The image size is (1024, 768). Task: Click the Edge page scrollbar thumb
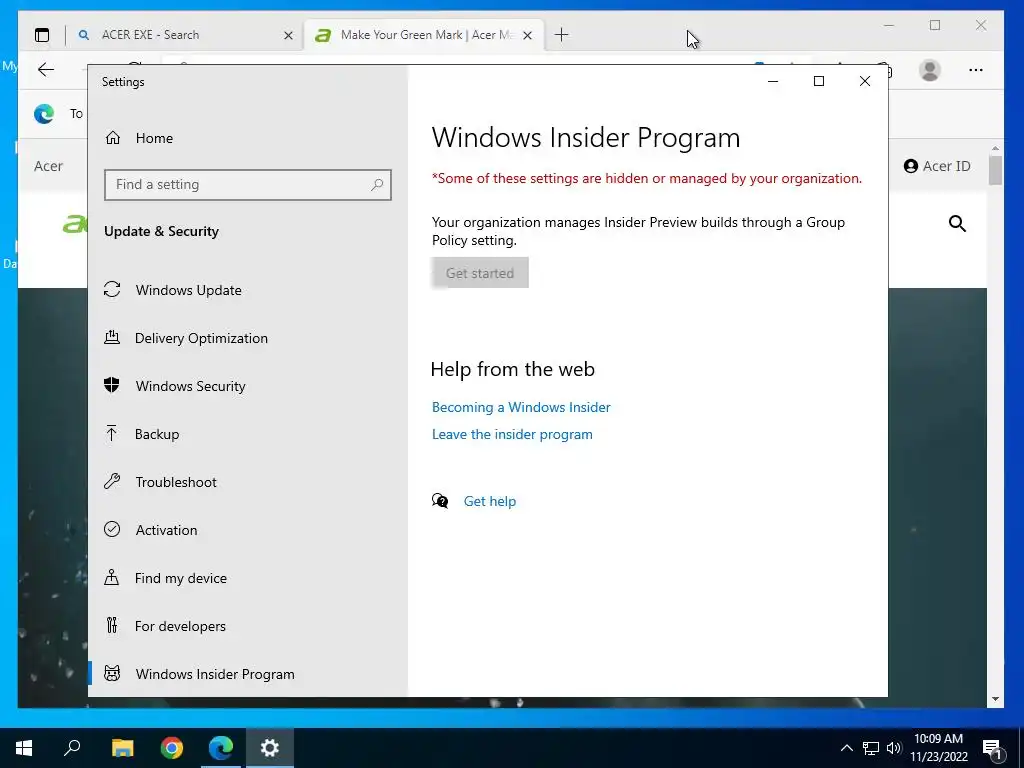[x=995, y=170]
